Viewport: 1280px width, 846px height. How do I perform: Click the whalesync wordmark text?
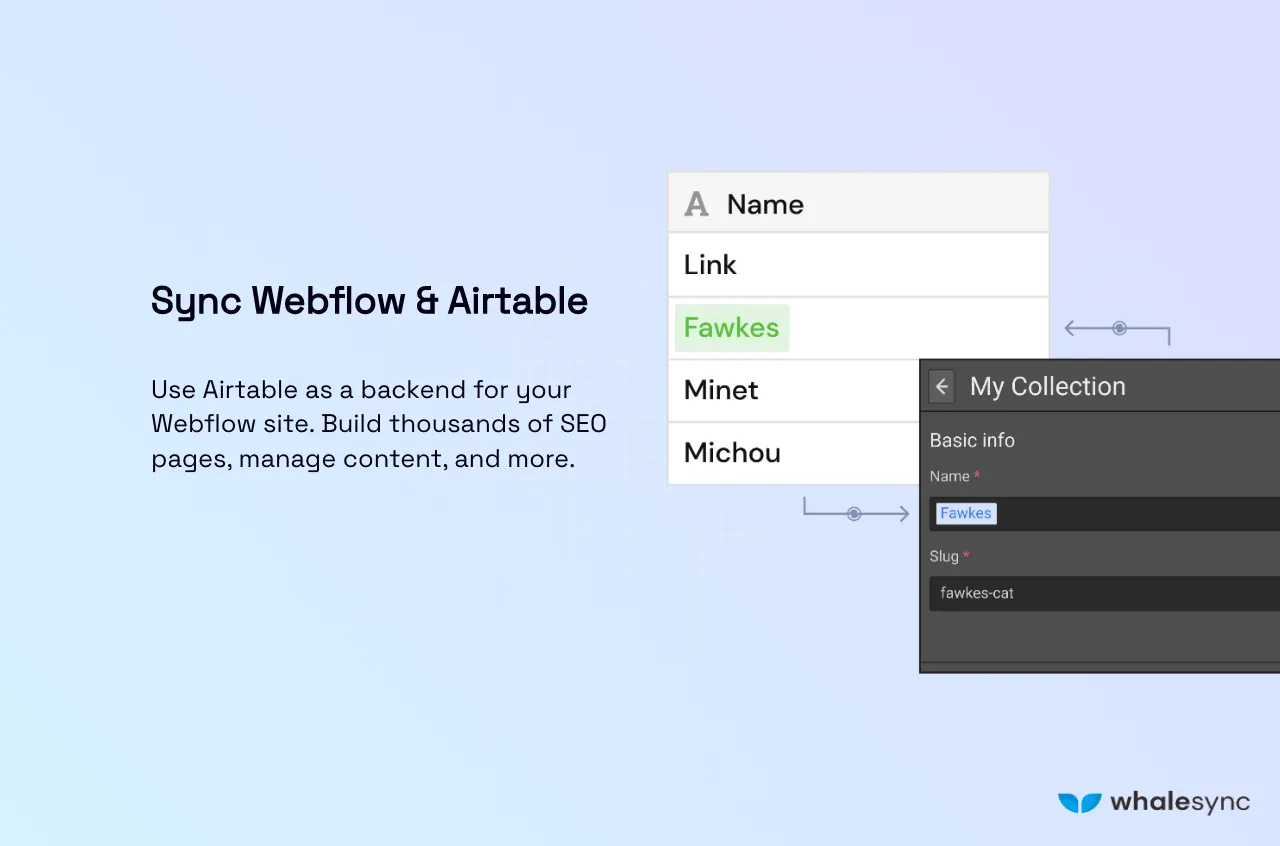pos(1180,802)
